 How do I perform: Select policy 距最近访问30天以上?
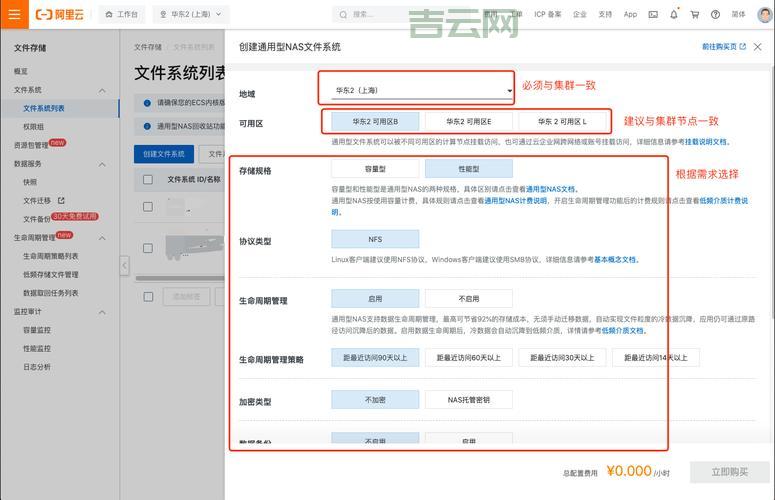click(x=562, y=358)
